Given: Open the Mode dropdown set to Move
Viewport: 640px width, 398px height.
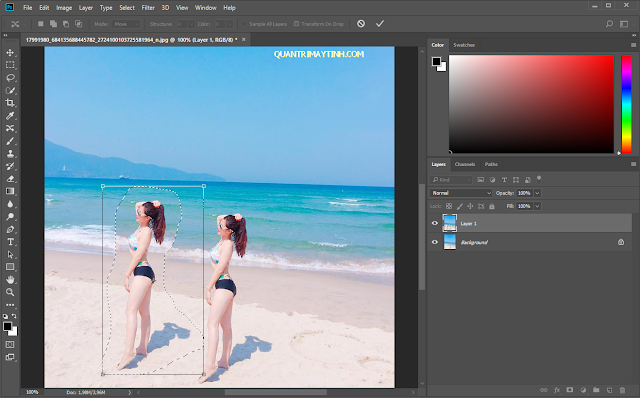Looking at the screenshot, I should (x=126, y=24).
